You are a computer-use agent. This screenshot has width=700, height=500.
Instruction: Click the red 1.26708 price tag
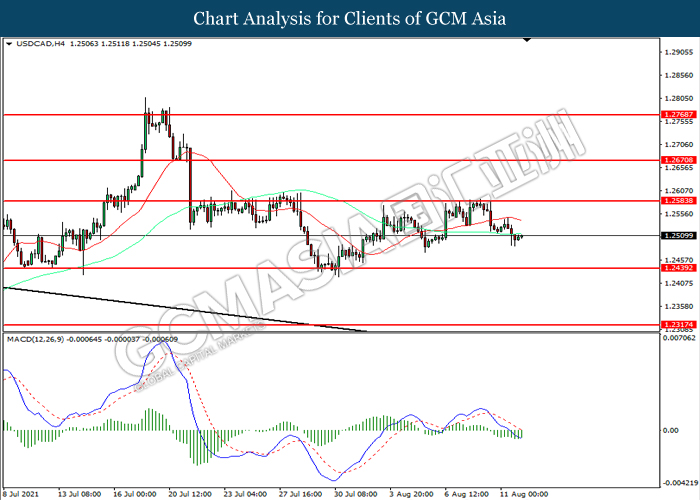pyautogui.click(x=678, y=160)
